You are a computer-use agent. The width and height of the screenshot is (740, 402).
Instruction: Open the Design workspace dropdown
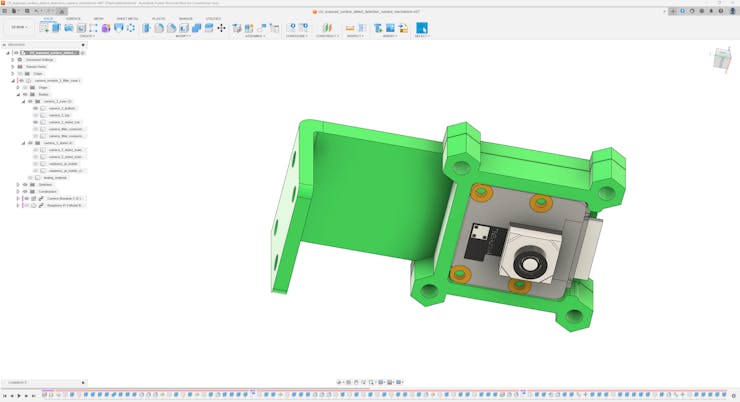tap(20, 28)
